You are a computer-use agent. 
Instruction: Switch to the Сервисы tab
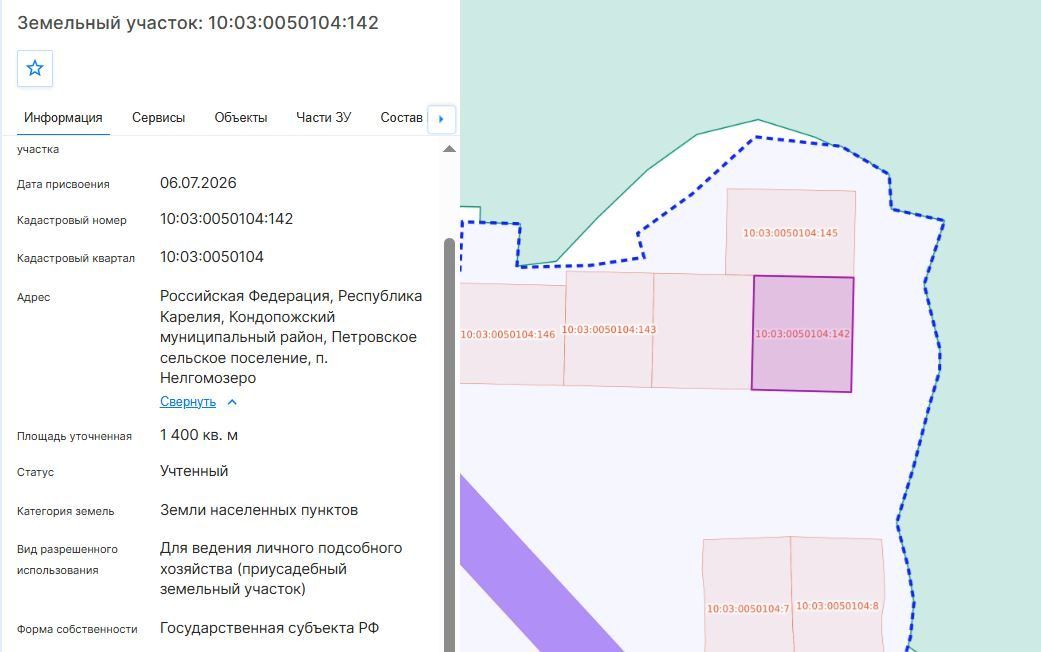(x=158, y=118)
